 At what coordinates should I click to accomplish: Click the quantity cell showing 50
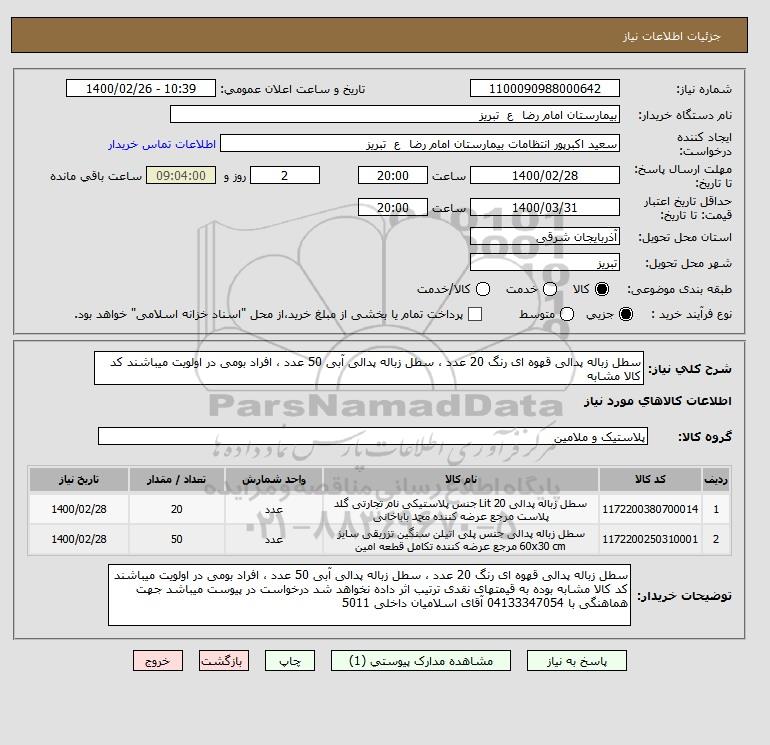coord(177,539)
